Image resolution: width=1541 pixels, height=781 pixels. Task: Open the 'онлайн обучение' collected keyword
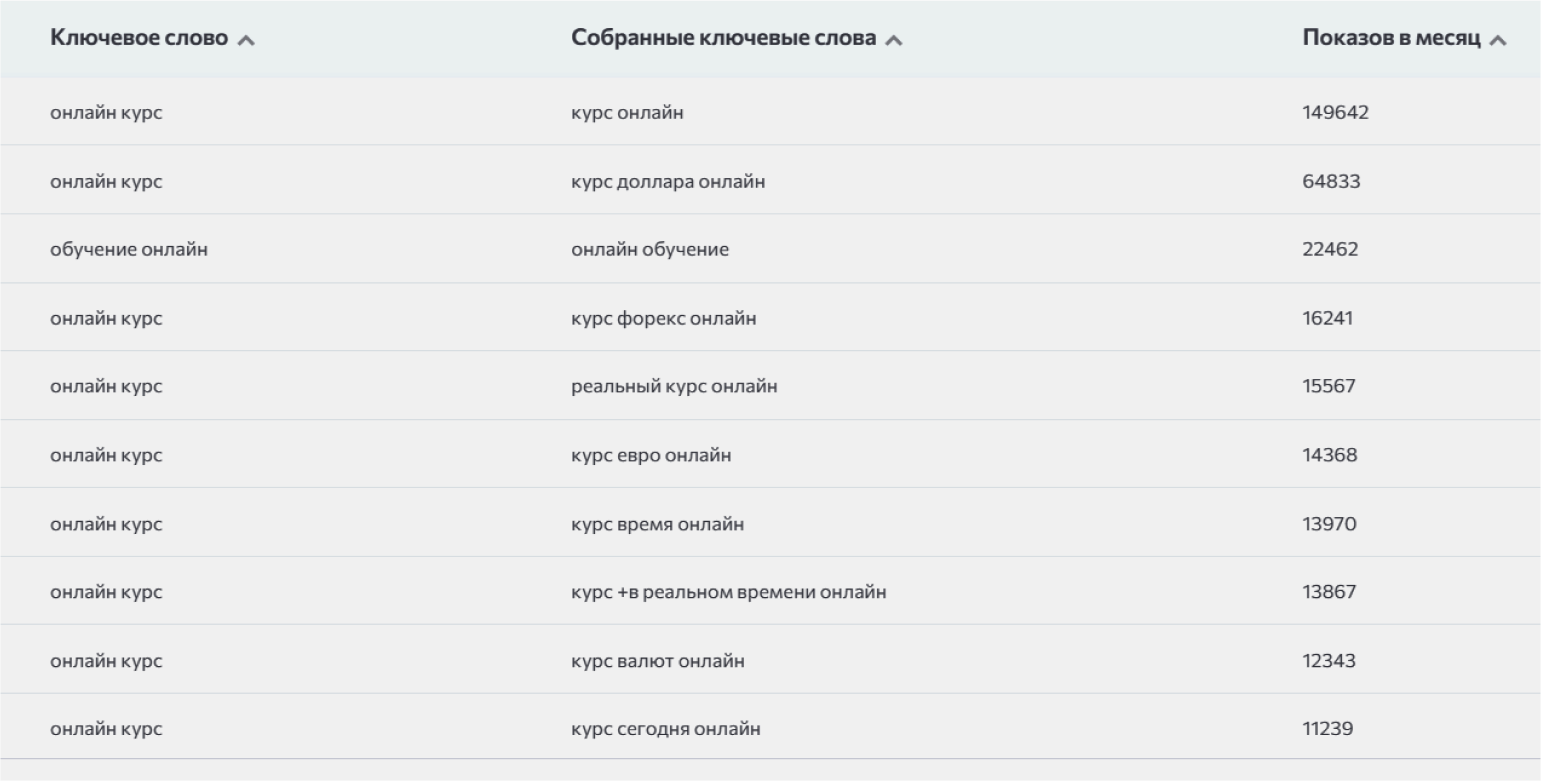coord(650,249)
